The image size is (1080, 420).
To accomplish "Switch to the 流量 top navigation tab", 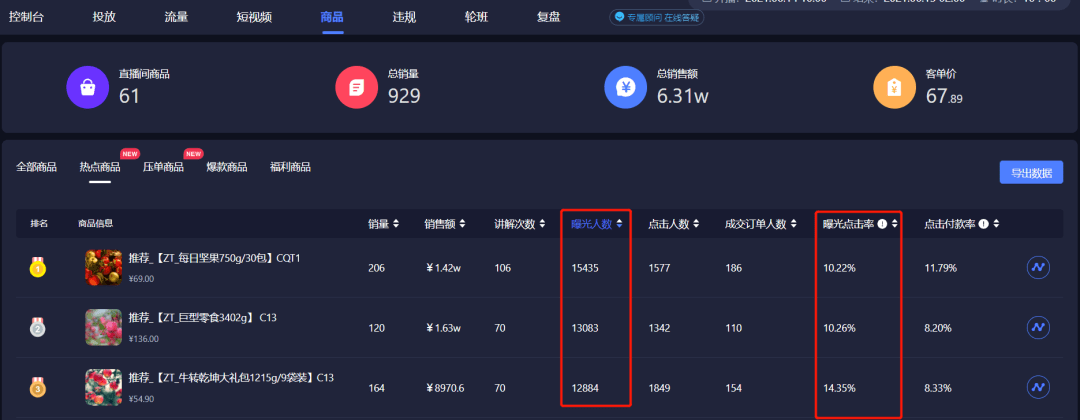I will click(176, 17).
